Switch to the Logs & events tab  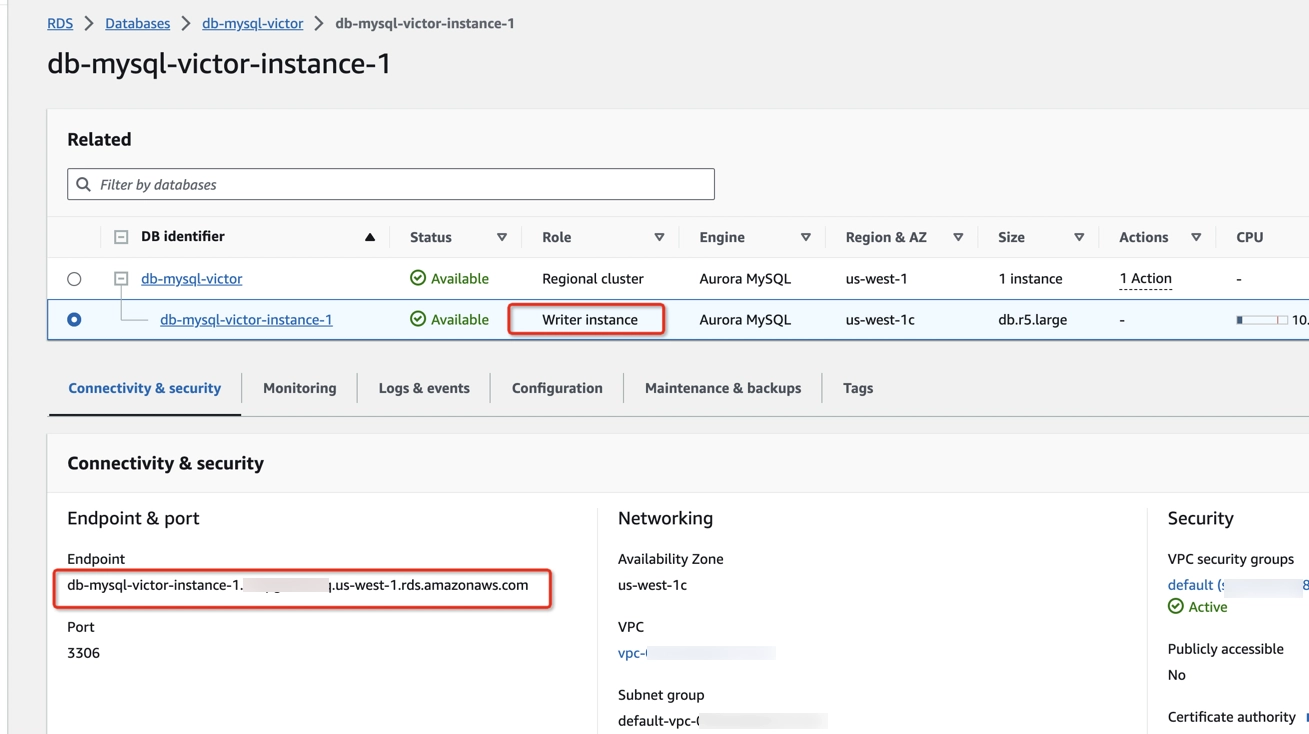click(424, 388)
